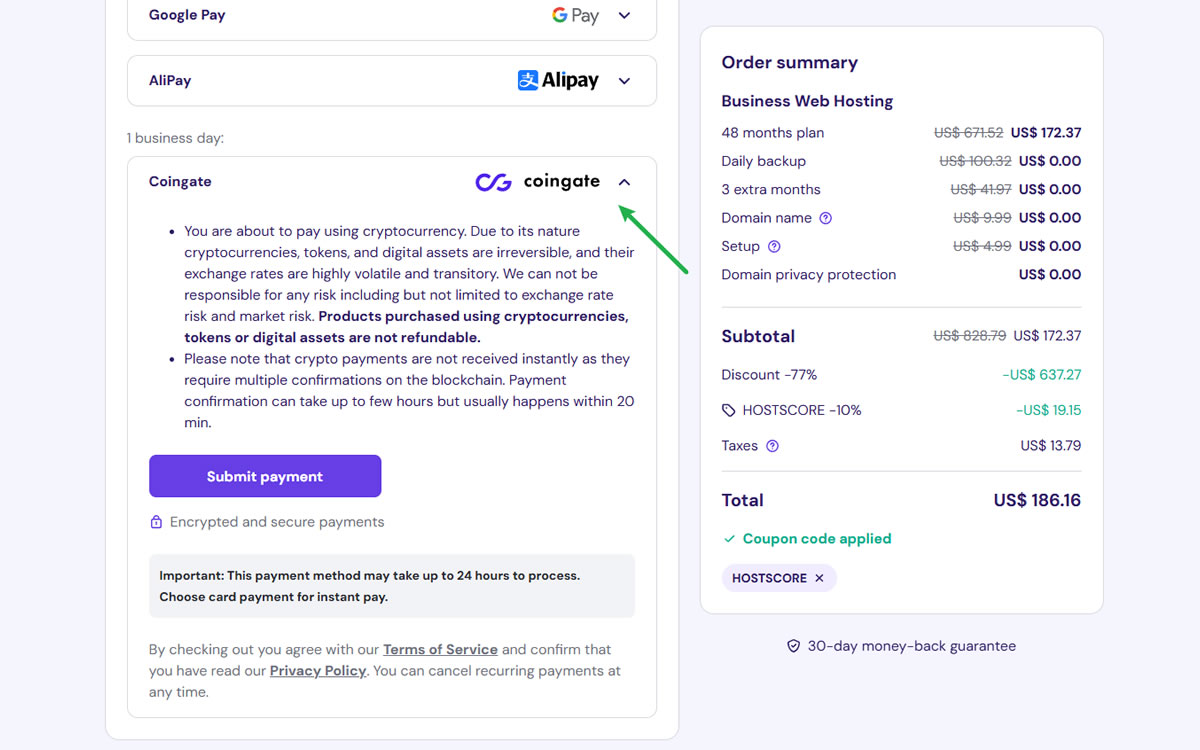Open the Terms of Service link
This screenshot has width=1200, height=750.
point(440,649)
